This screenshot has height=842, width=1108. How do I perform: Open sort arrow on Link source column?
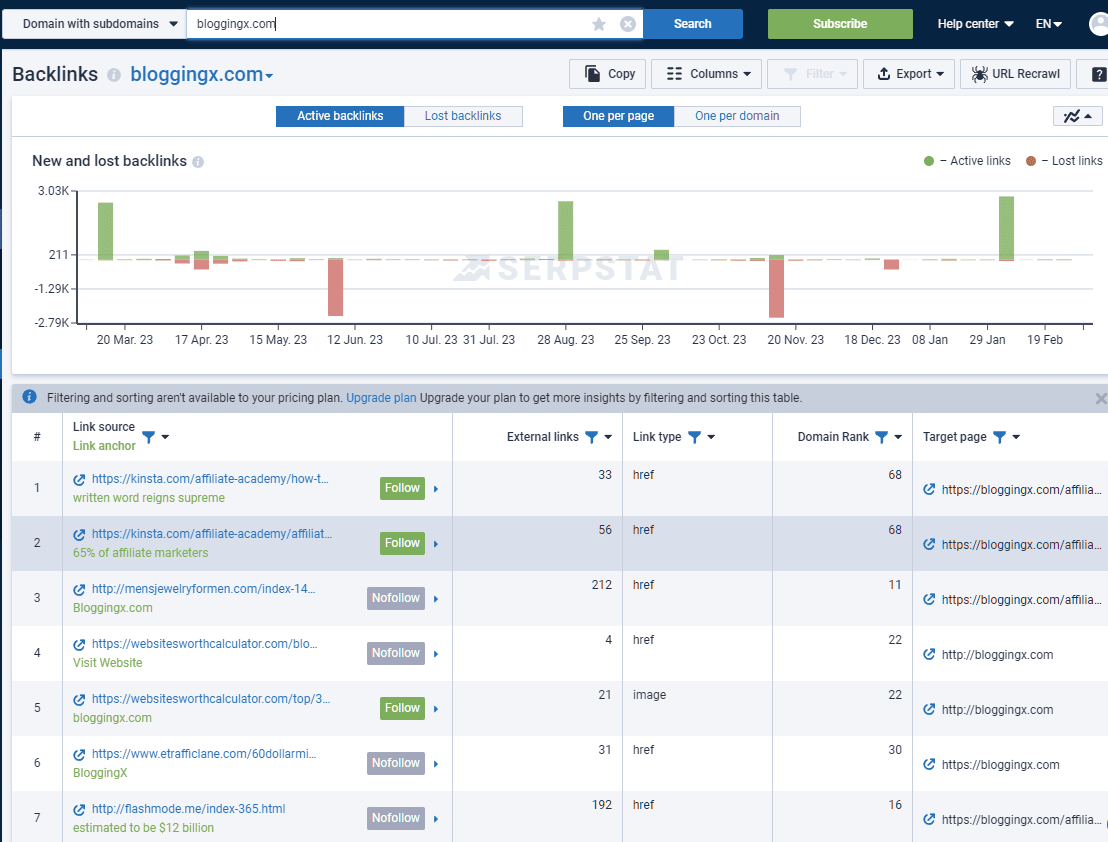coord(165,437)
